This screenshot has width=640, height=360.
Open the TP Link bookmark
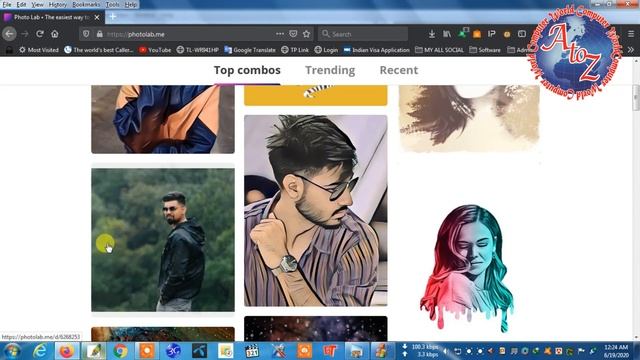pyautogui.click(x=295, y=50)
